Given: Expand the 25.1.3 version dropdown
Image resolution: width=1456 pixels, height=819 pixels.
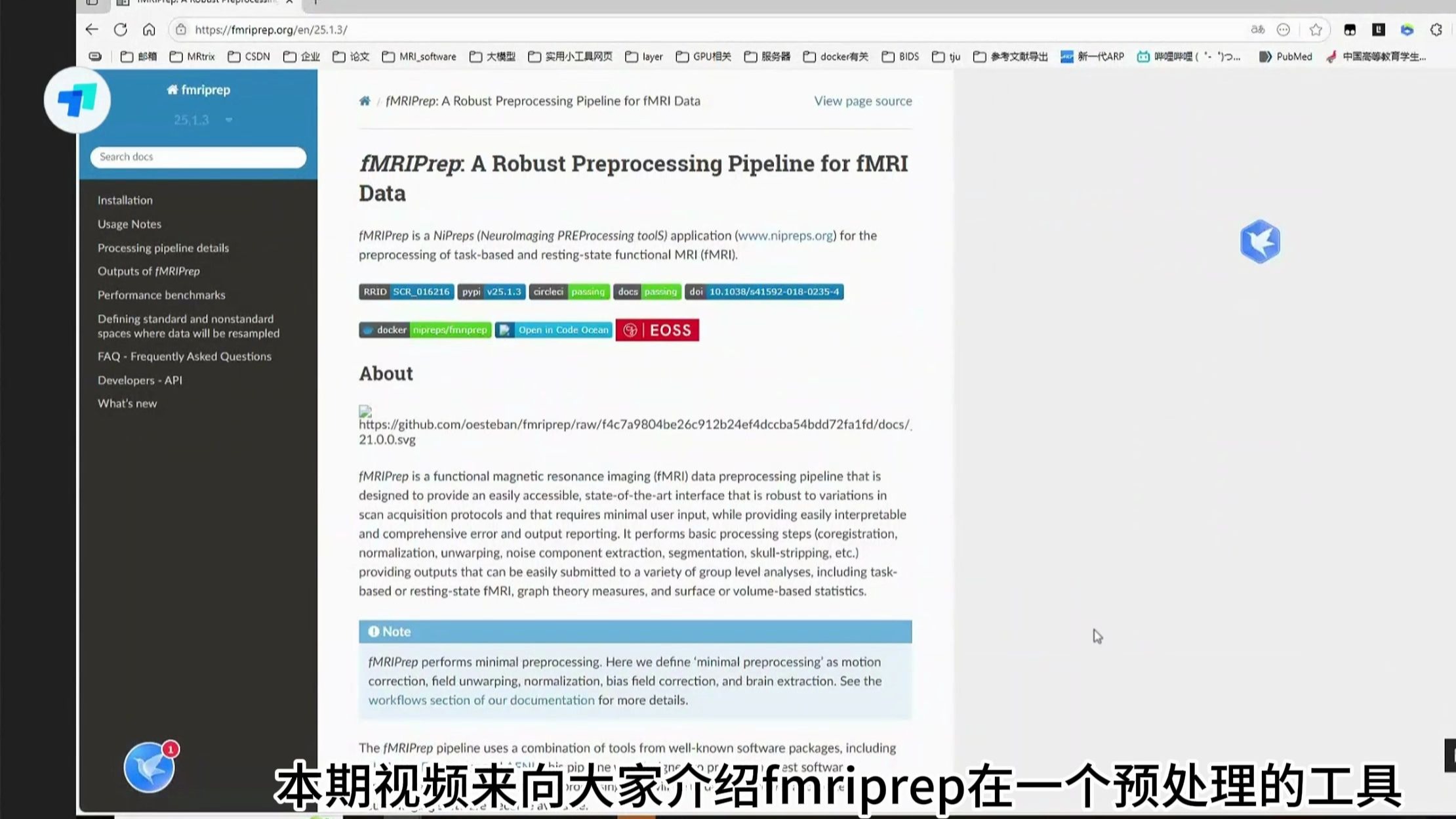Looking at the screenshot, I should (x=203, y=119).
